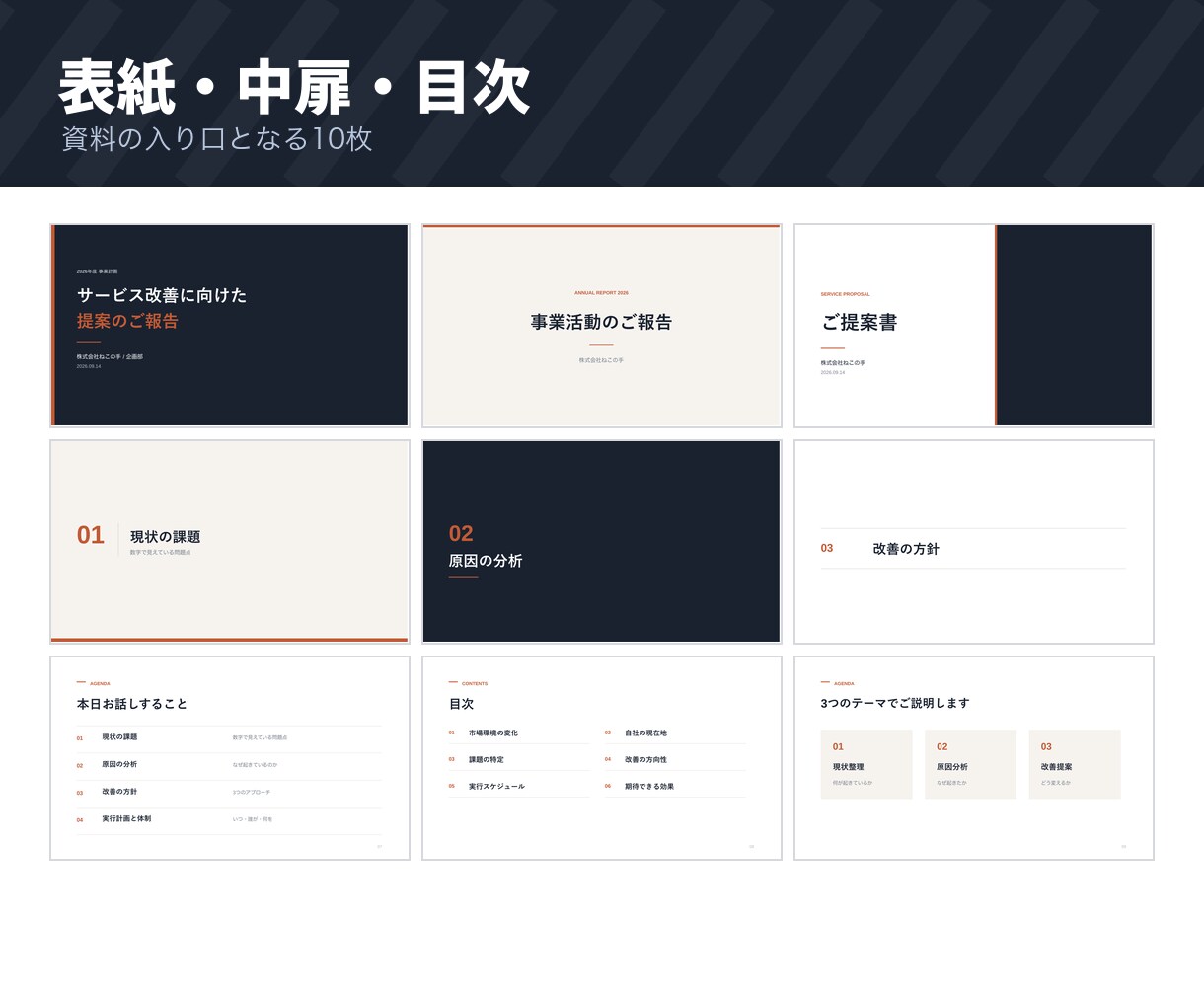Select the 3つのアプローチ description
The height and width of the screenshot is (1003, 1204).
(252, 793)
